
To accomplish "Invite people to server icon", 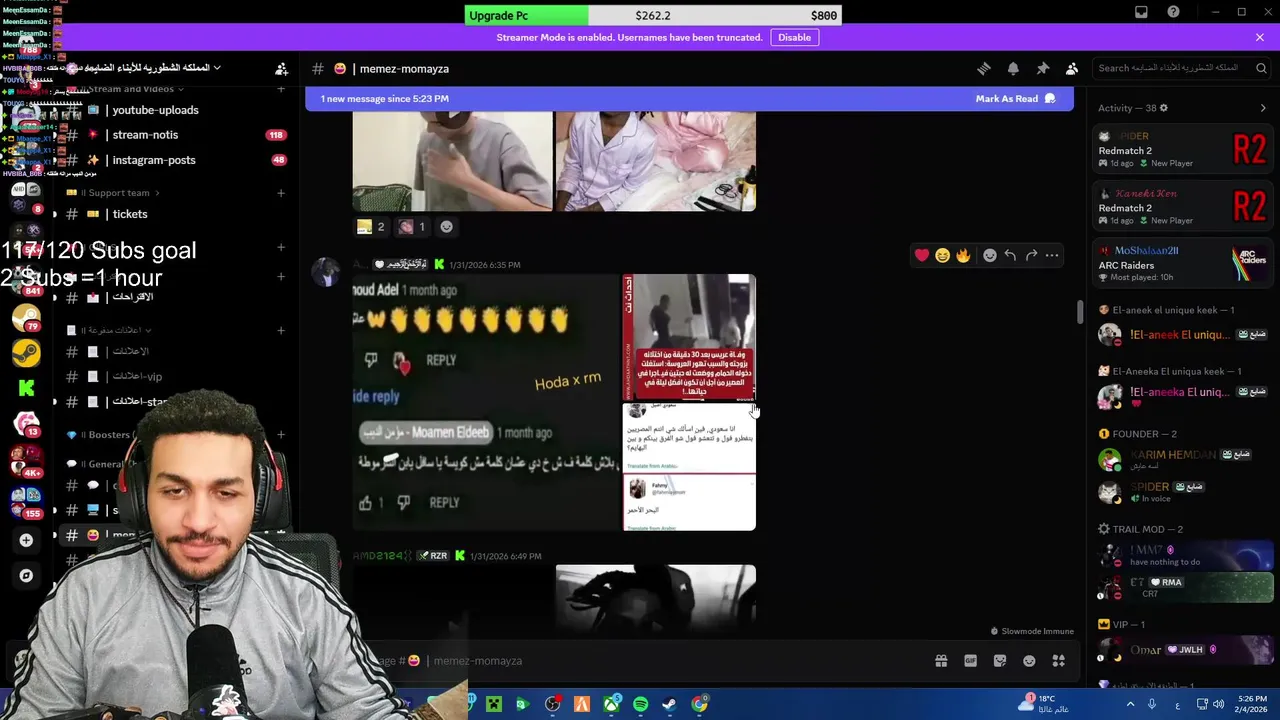I will tap(281, 69).
